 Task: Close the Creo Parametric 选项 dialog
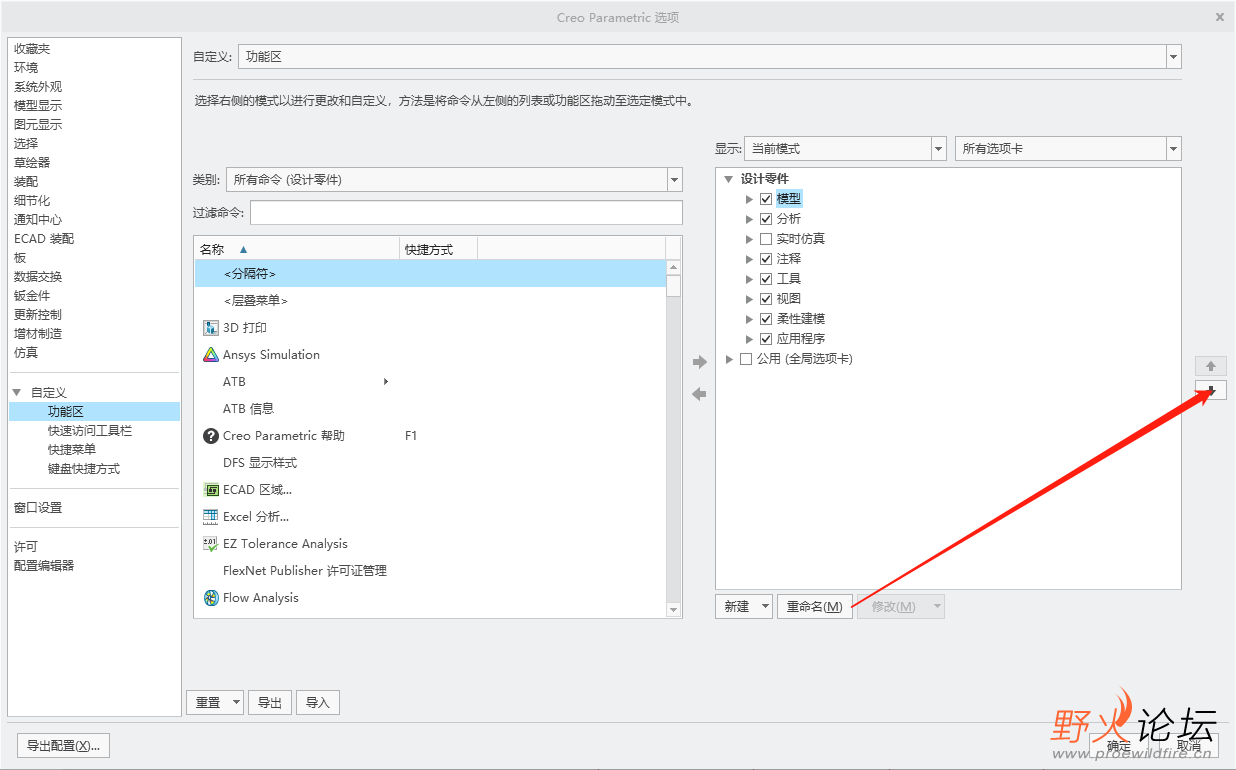click(1219, 17)
